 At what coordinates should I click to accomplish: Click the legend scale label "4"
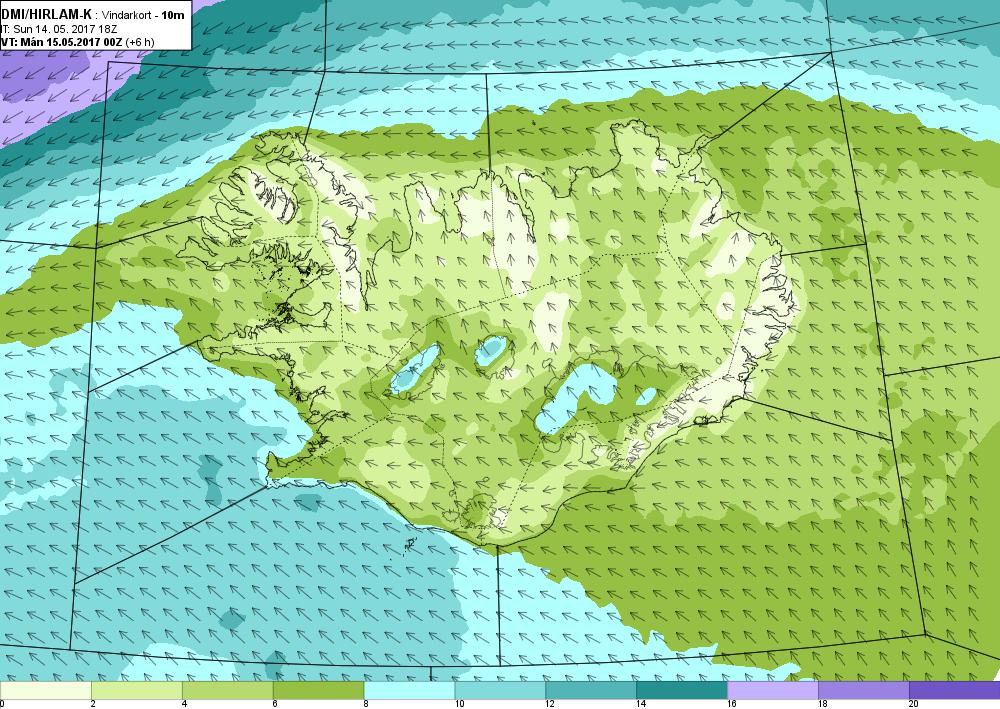pos(184,704)
